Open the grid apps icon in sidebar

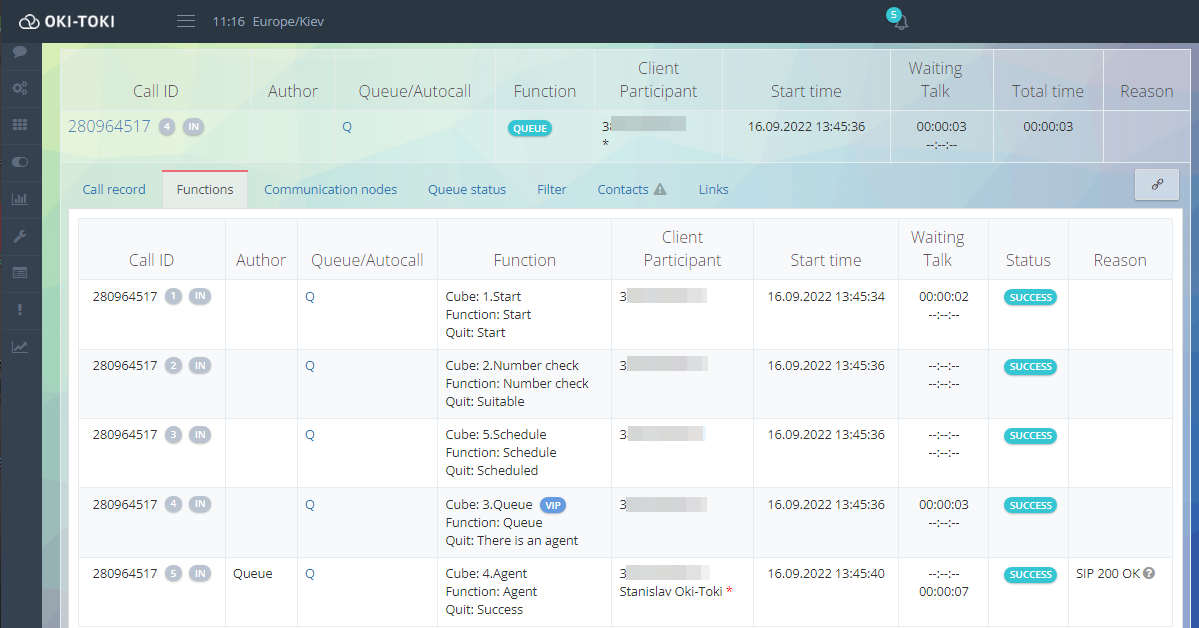19,125
